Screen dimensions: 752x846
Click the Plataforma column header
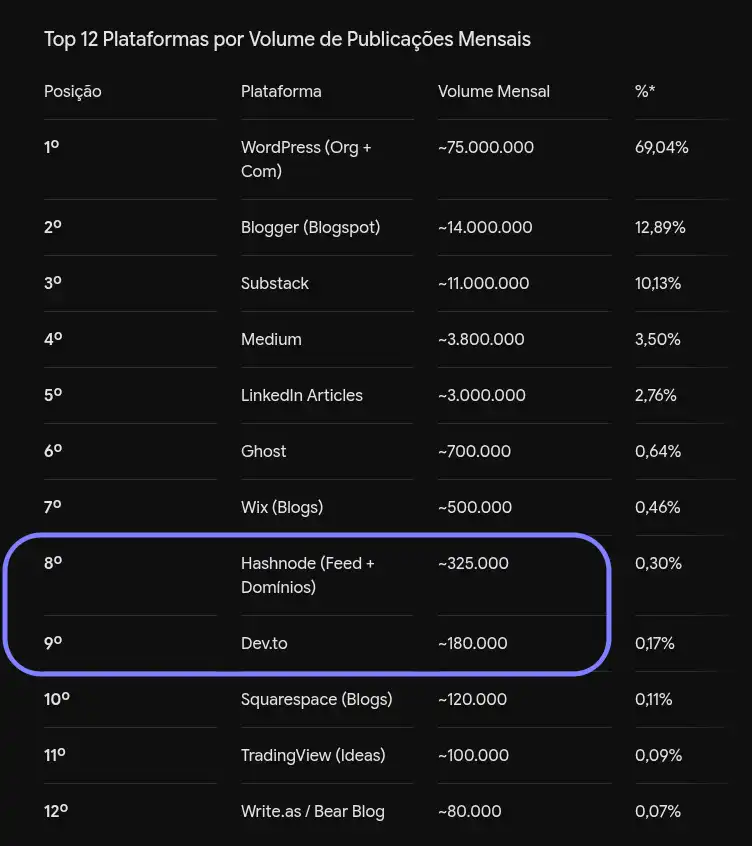tap(281, 92)
